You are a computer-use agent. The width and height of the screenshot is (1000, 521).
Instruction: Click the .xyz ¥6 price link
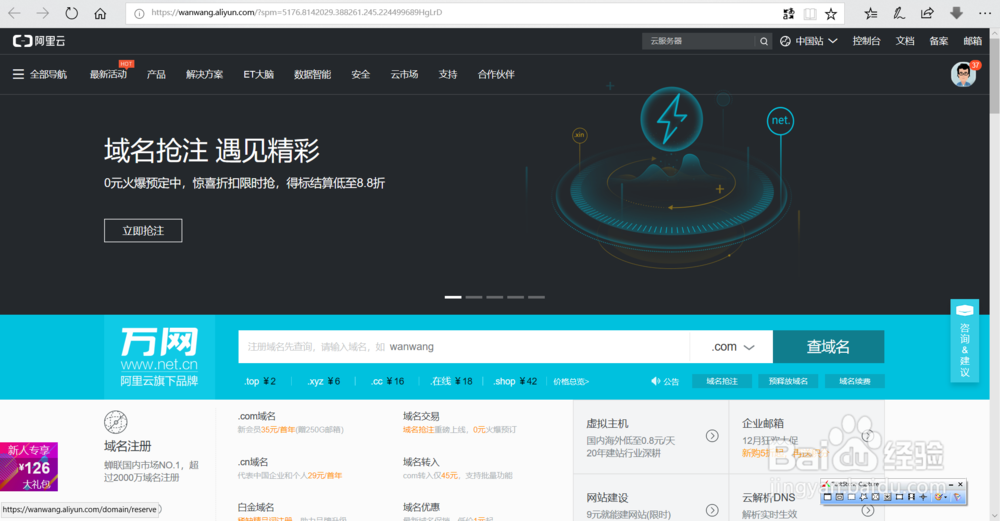click(x=324, y=381)
